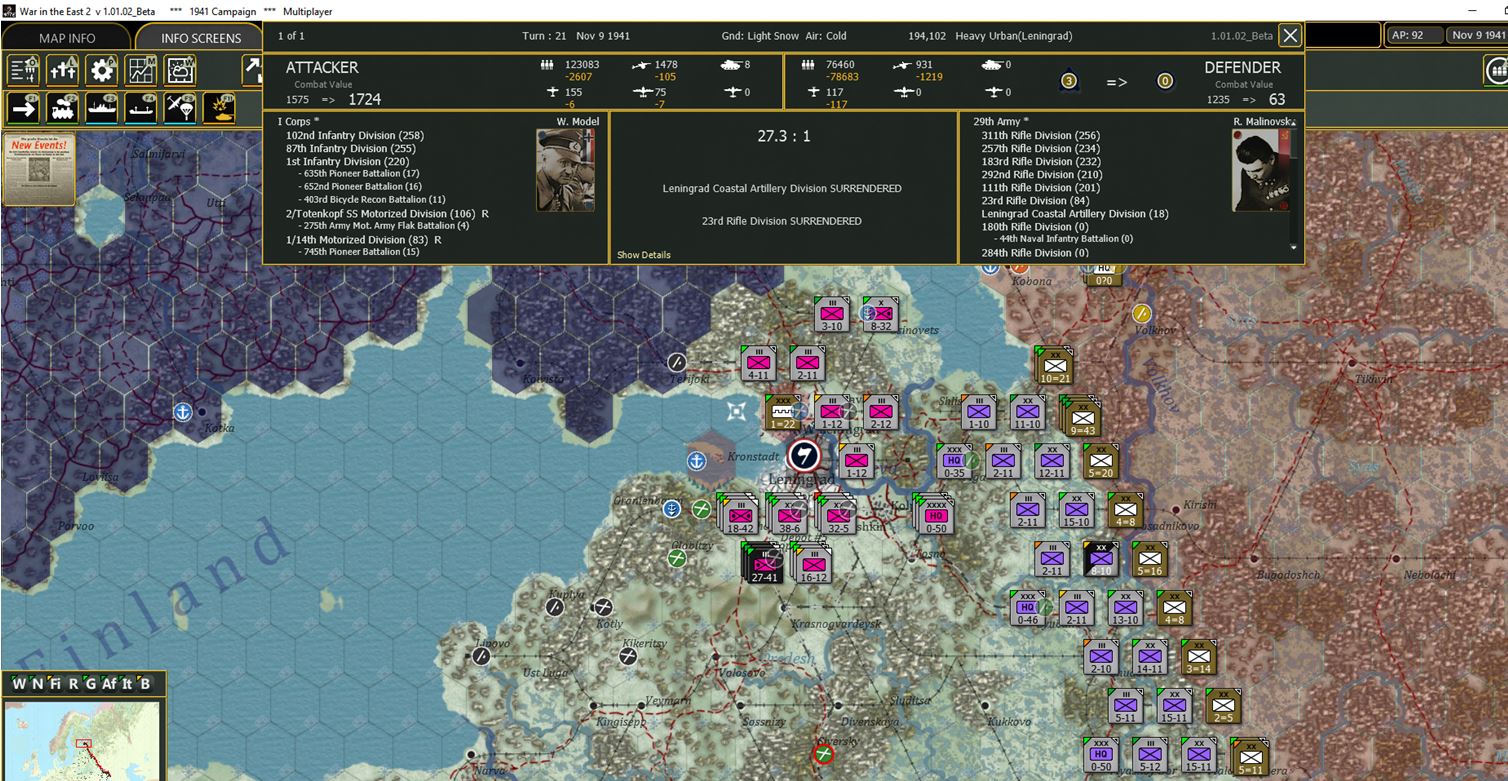Image resolution: width=1508 pixels, height=781 pixels.
Task: Toggle the B nation filter on minimap
Action: [146, 684]
